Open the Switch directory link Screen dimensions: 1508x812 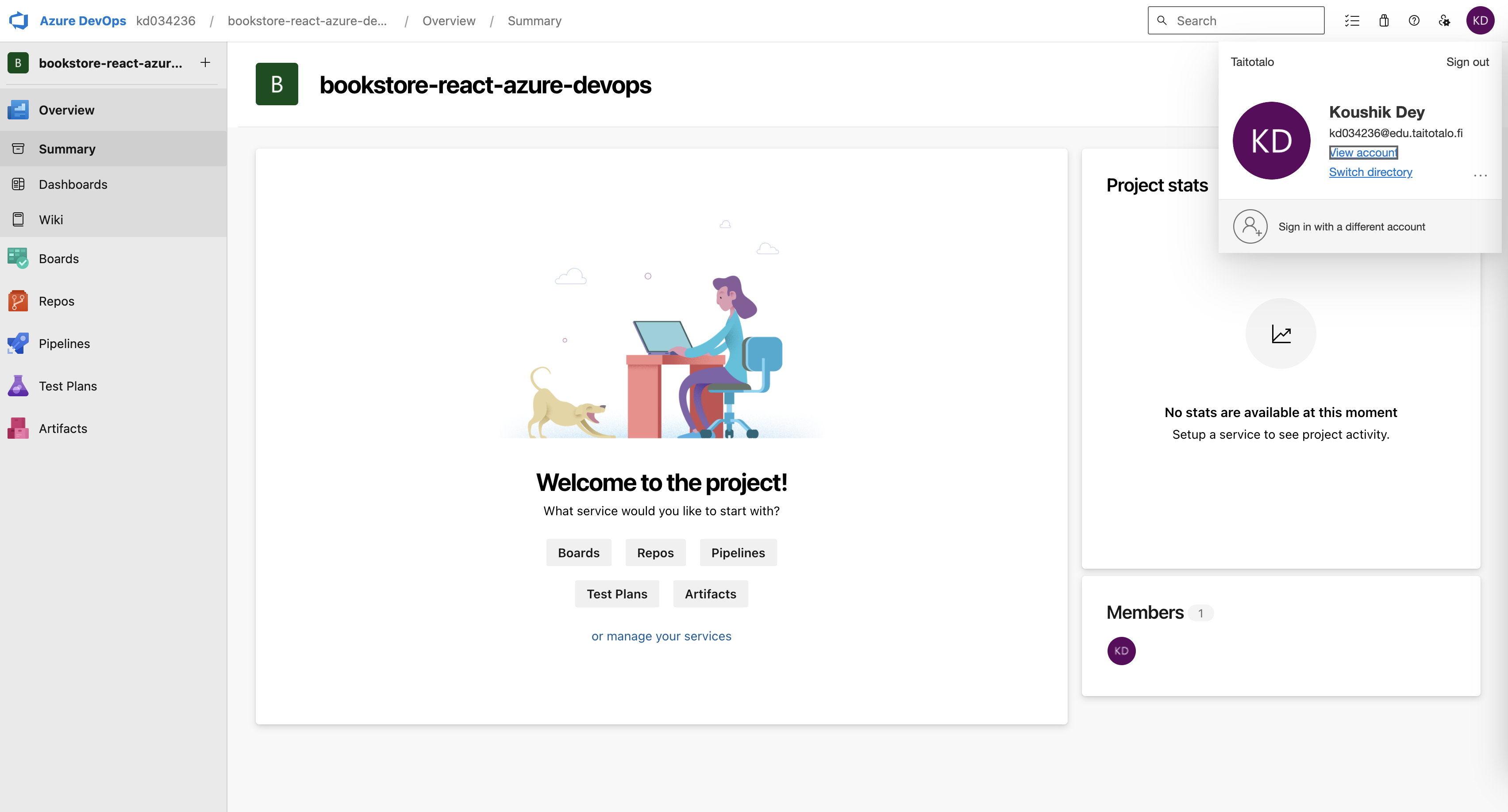pos(1370,172)
